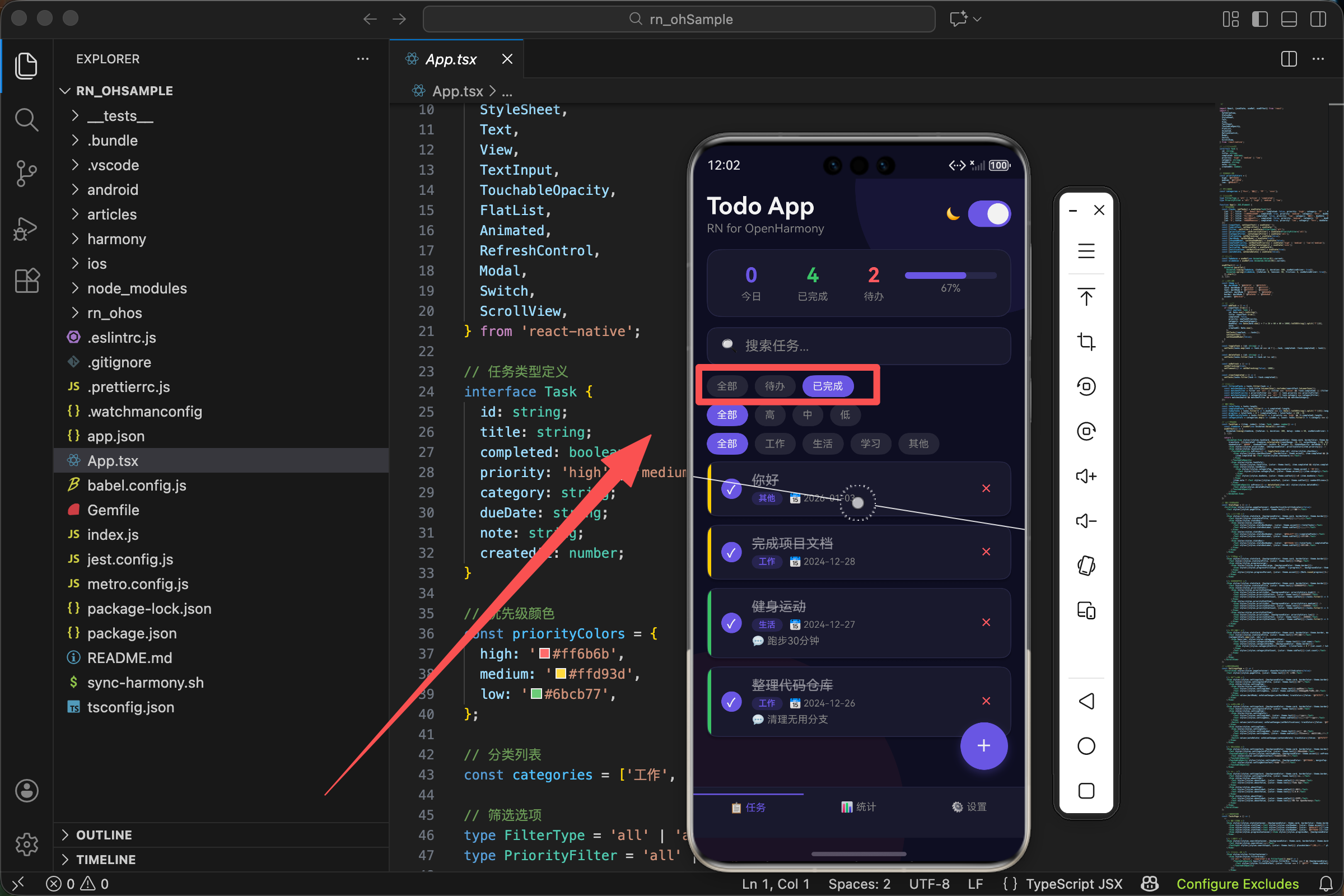1344x896 pixels.
Task: Expand the OUTLINE section
Action: [104, 835]
